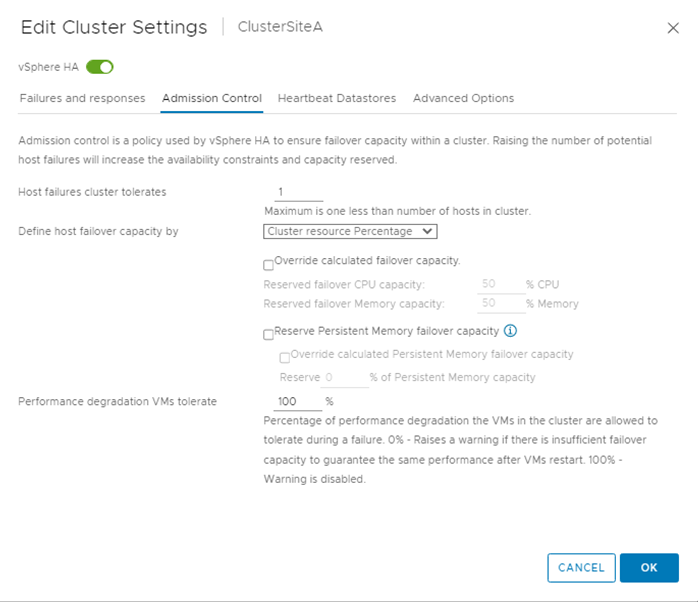
Task: Switch to Failures and responses tab
Action: click(82, 98)
